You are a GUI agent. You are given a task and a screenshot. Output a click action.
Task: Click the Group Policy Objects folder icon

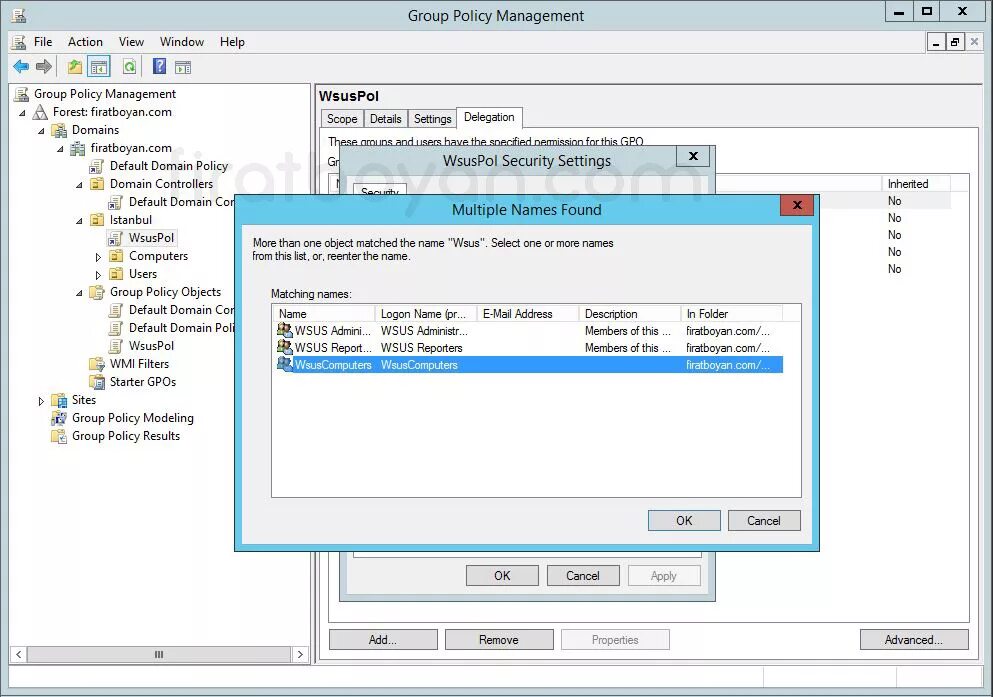[x=97, y=292]
